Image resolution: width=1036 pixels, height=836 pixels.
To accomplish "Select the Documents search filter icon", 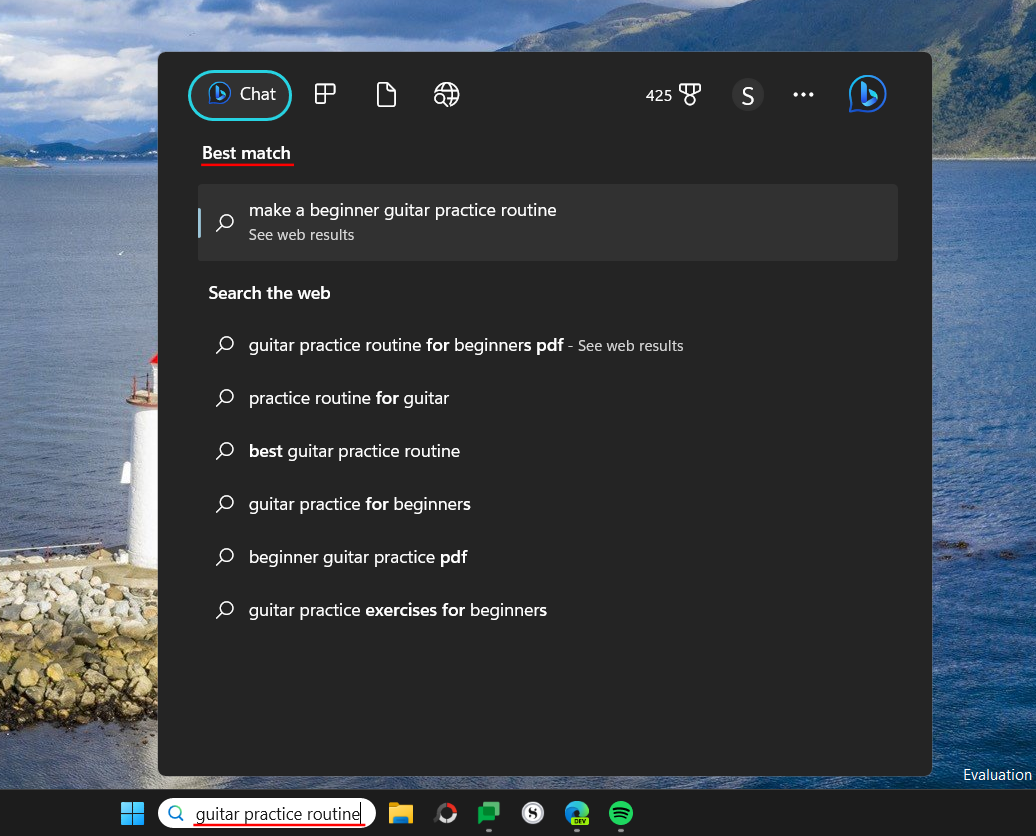I will [386, 94].
